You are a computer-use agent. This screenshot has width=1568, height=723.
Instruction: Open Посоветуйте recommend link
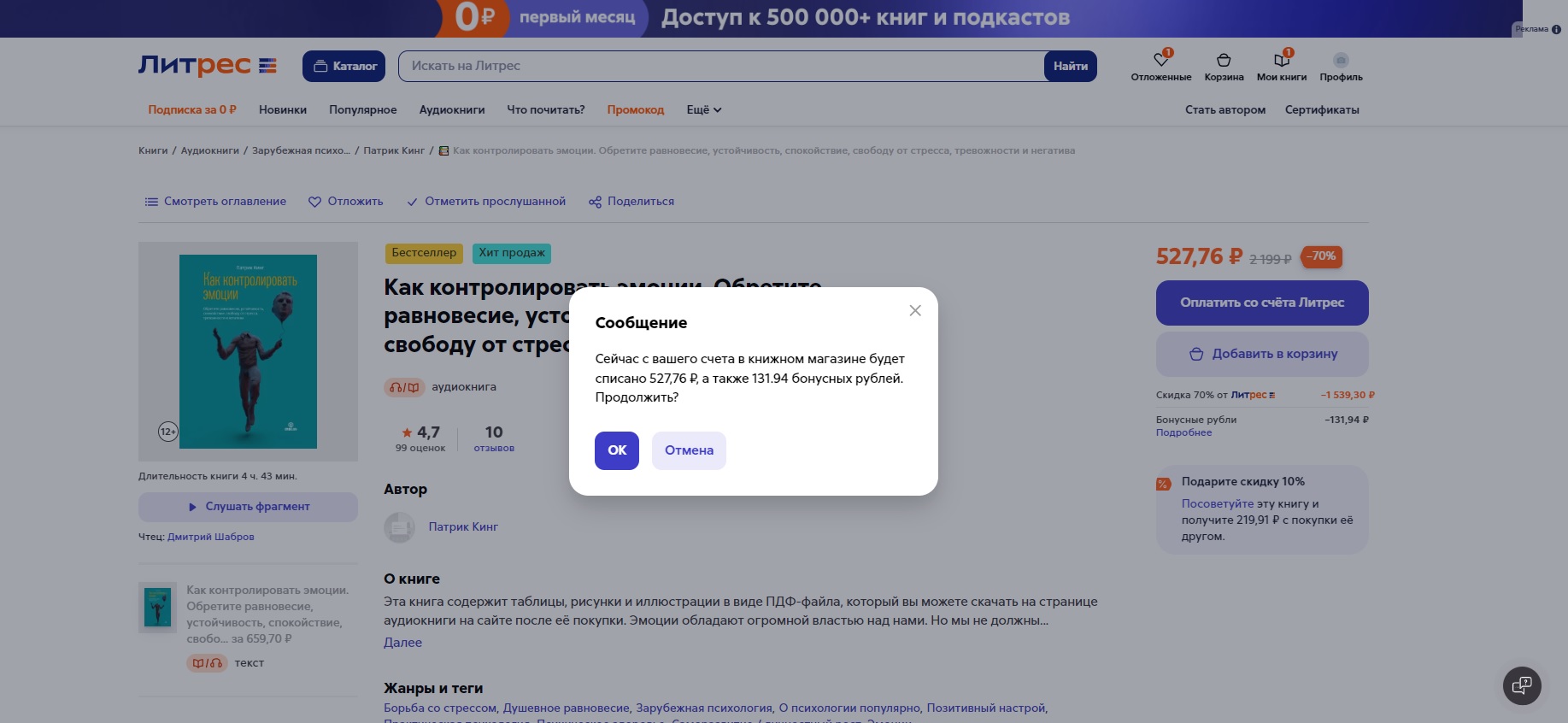click(x=1218, y=504)
